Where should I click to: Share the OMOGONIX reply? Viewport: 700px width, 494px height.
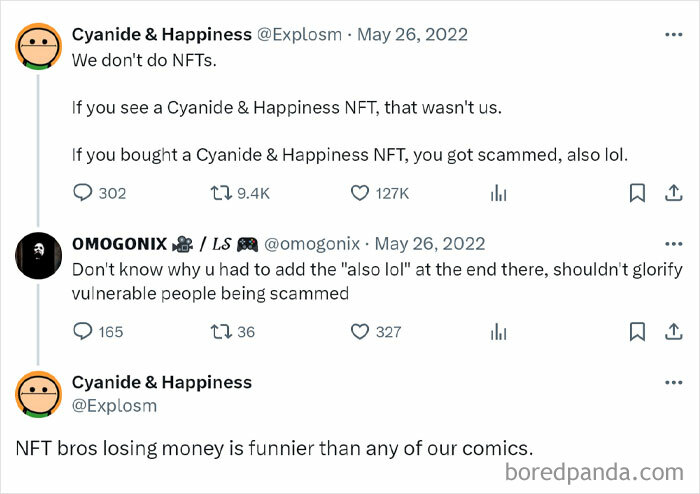click(673, 331)
